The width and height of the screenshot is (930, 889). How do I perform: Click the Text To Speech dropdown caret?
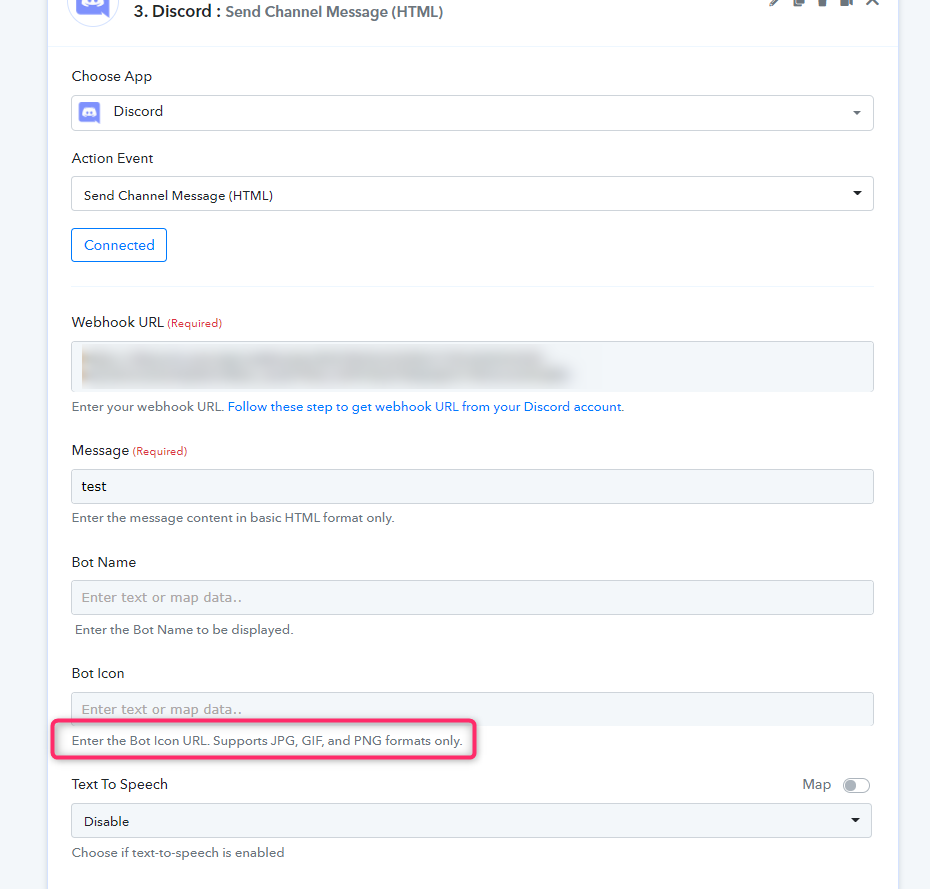coord(855,820)
